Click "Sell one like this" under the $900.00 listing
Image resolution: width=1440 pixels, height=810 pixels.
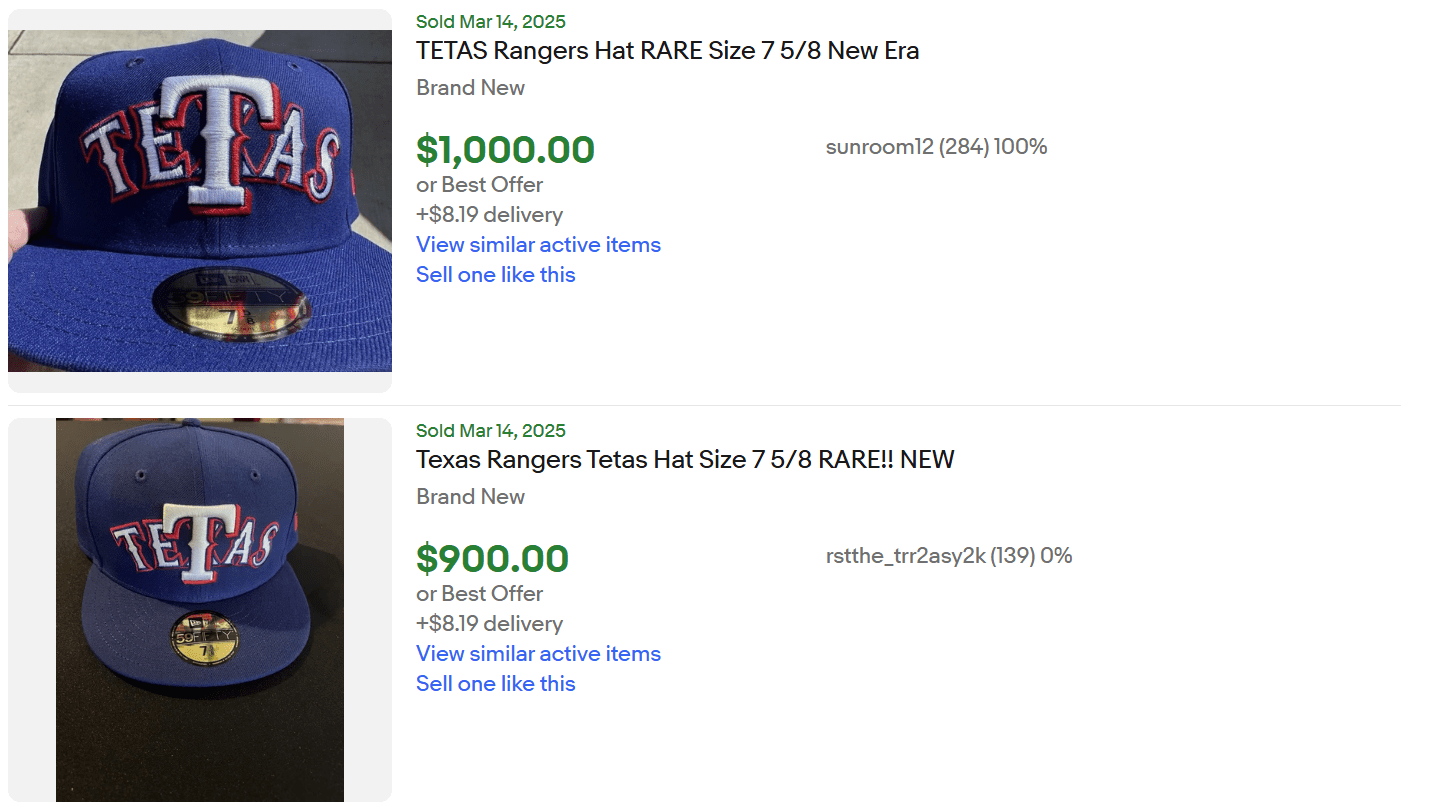tap(496, 684)
